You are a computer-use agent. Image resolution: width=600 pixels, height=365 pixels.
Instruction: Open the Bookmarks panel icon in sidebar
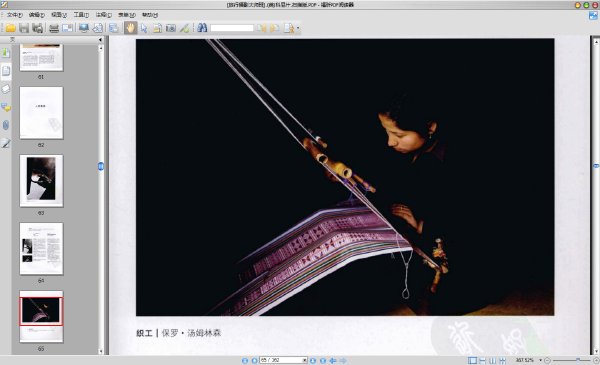point(6,53)
